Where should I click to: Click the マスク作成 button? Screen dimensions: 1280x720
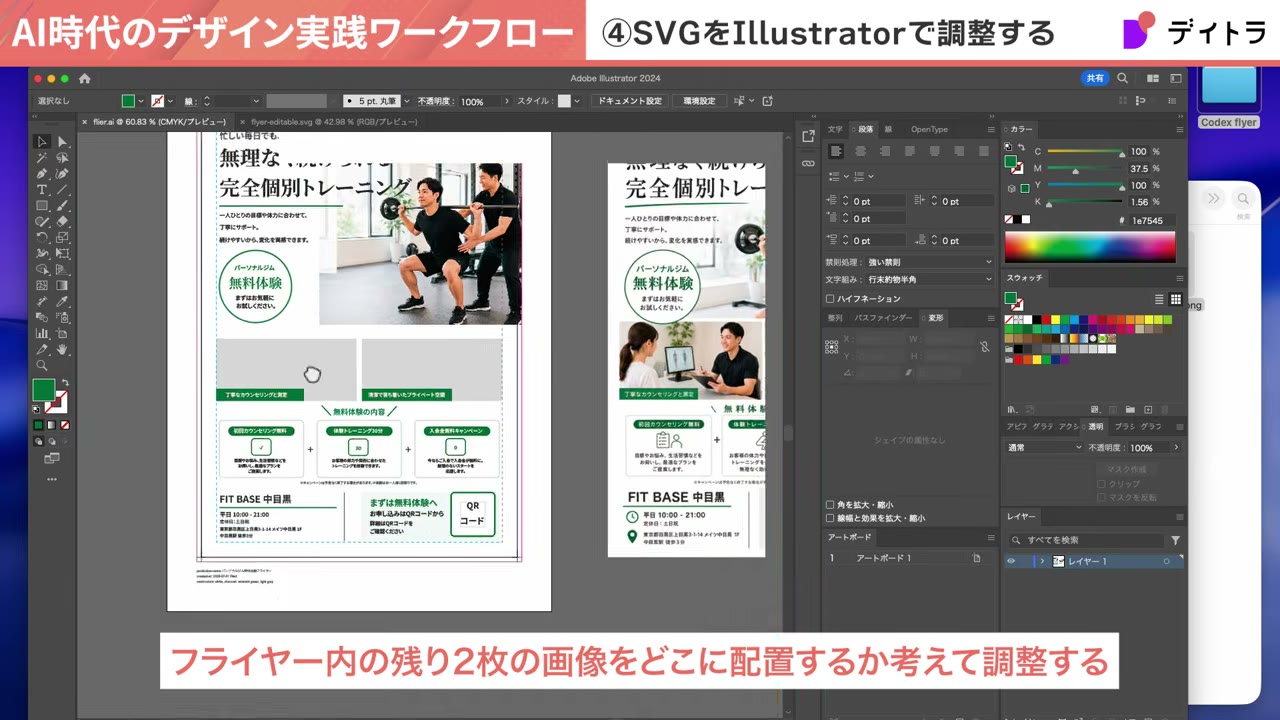click(x=1127, y=470)
